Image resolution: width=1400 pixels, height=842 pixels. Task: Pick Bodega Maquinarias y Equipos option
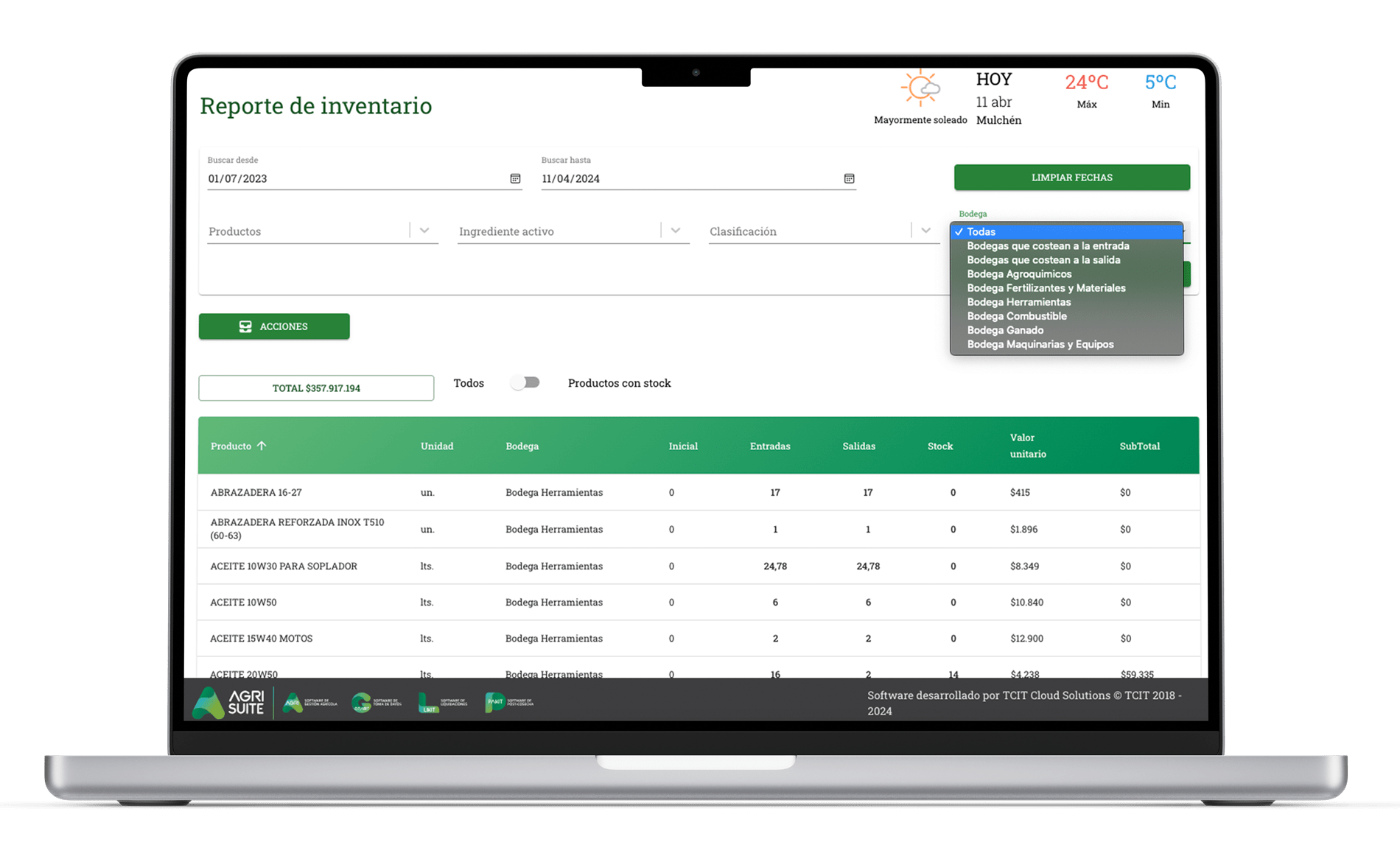1067,344
